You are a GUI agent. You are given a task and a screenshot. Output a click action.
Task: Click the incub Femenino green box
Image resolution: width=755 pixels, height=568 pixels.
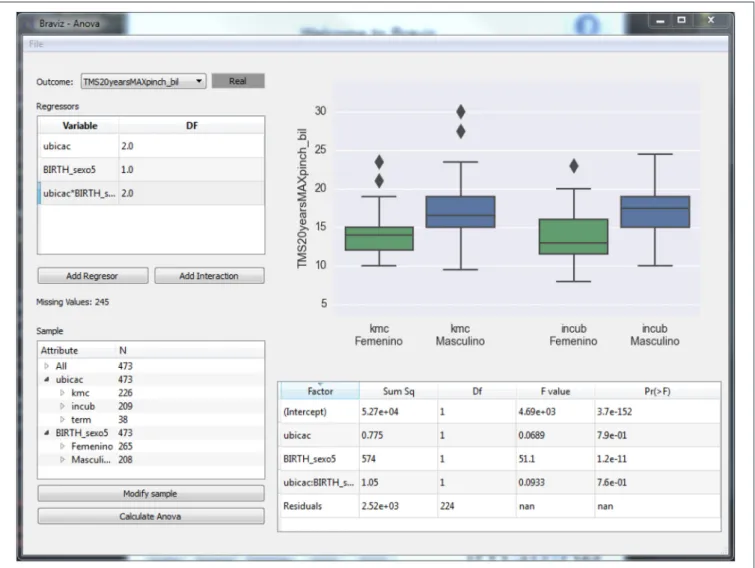pyautogui.click(x=573, y=236)
